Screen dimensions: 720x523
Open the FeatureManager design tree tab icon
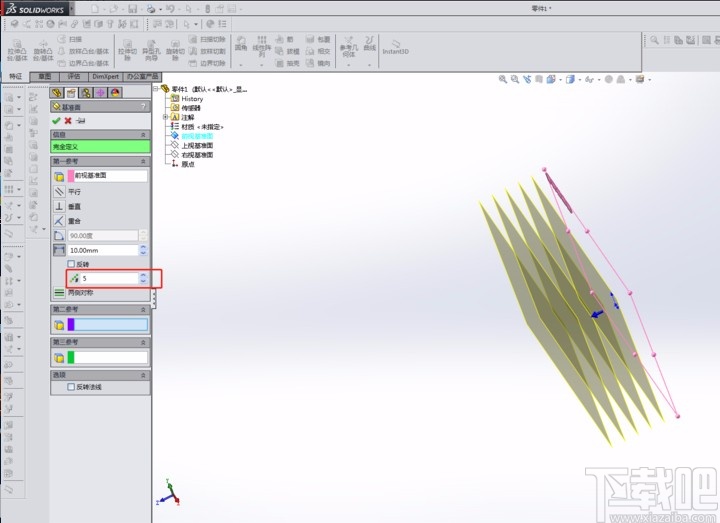click(56, 93)
